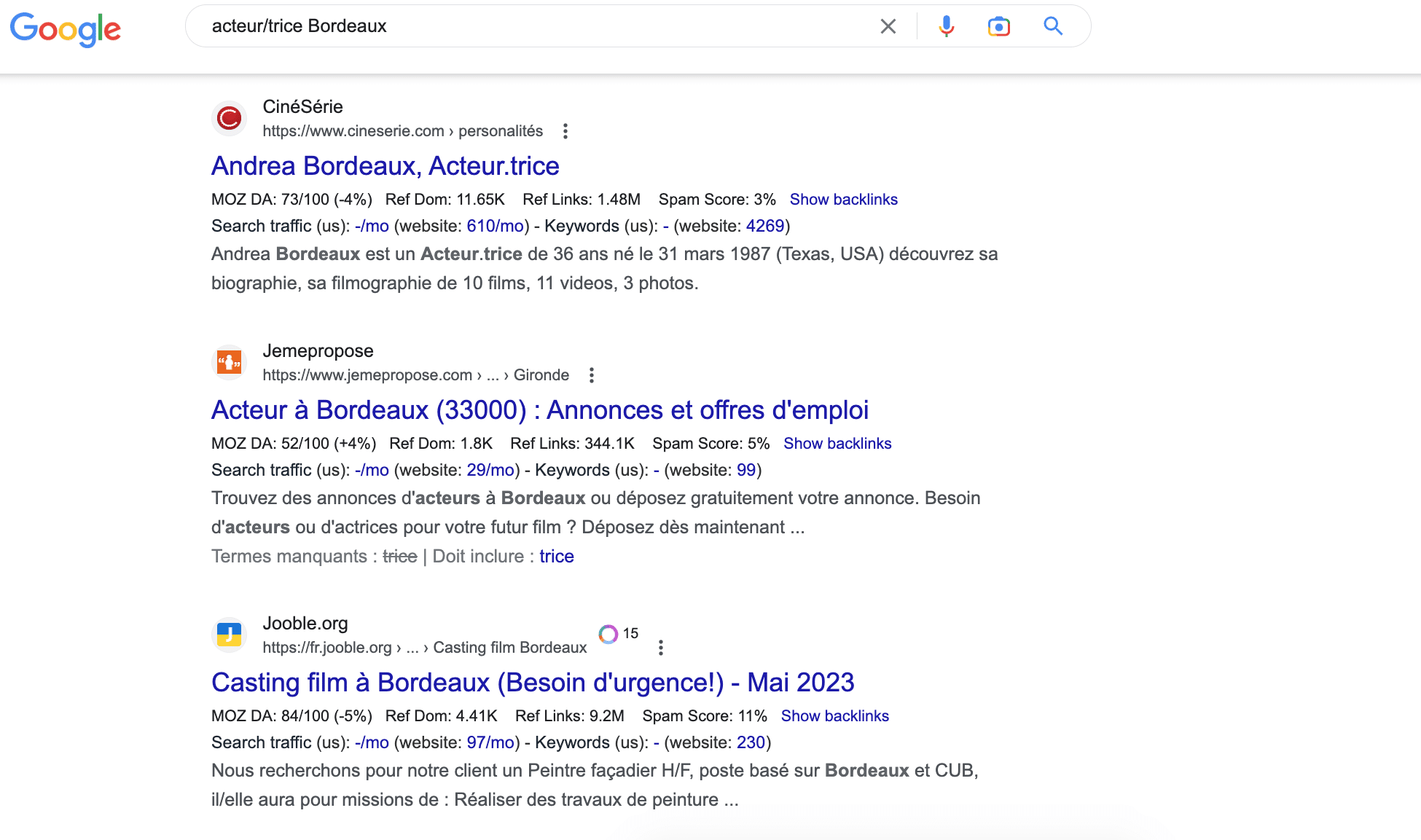Open Casting film à Bordeaux result
This screenshot has width=1421, height=840.
tap(532, 683)
